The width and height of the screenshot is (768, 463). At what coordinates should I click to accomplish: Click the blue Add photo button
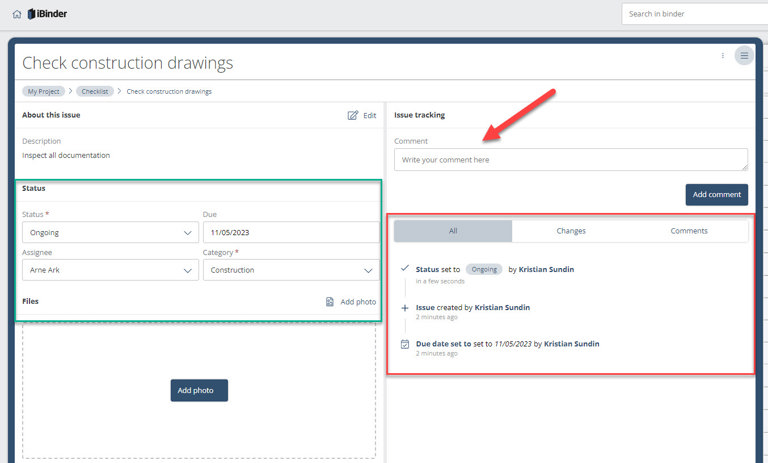199,390
